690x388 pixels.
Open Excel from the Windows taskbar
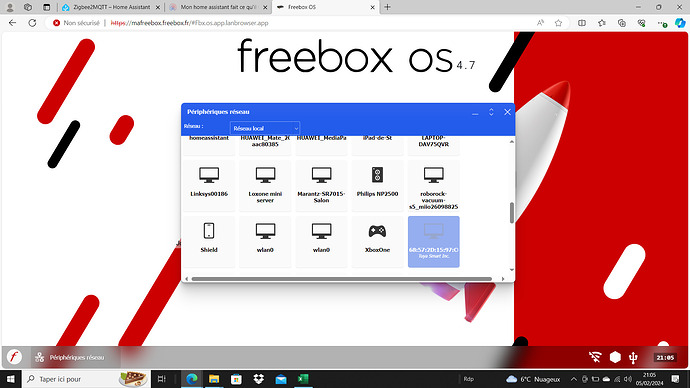303,379
